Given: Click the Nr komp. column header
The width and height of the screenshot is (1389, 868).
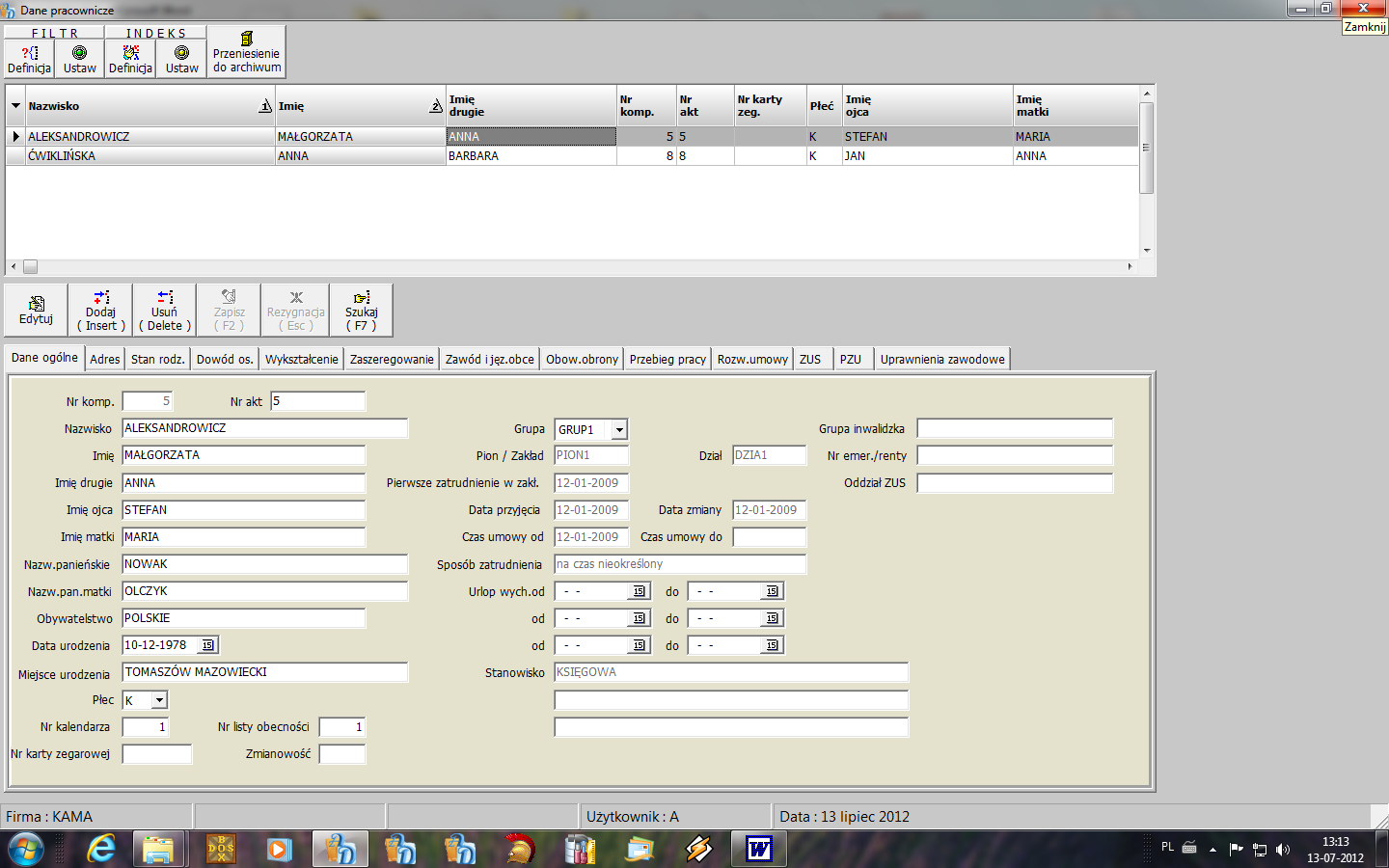Looking at the screenshot, I should (646, 106).
